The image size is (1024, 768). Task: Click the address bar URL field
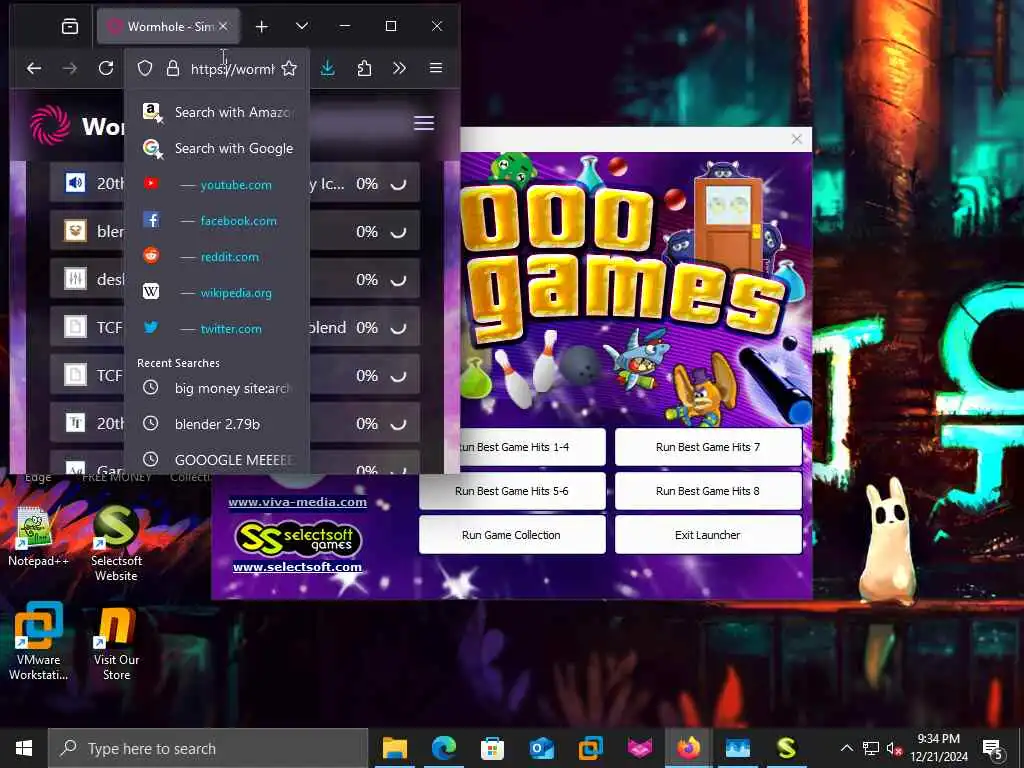tap(232, 69)
